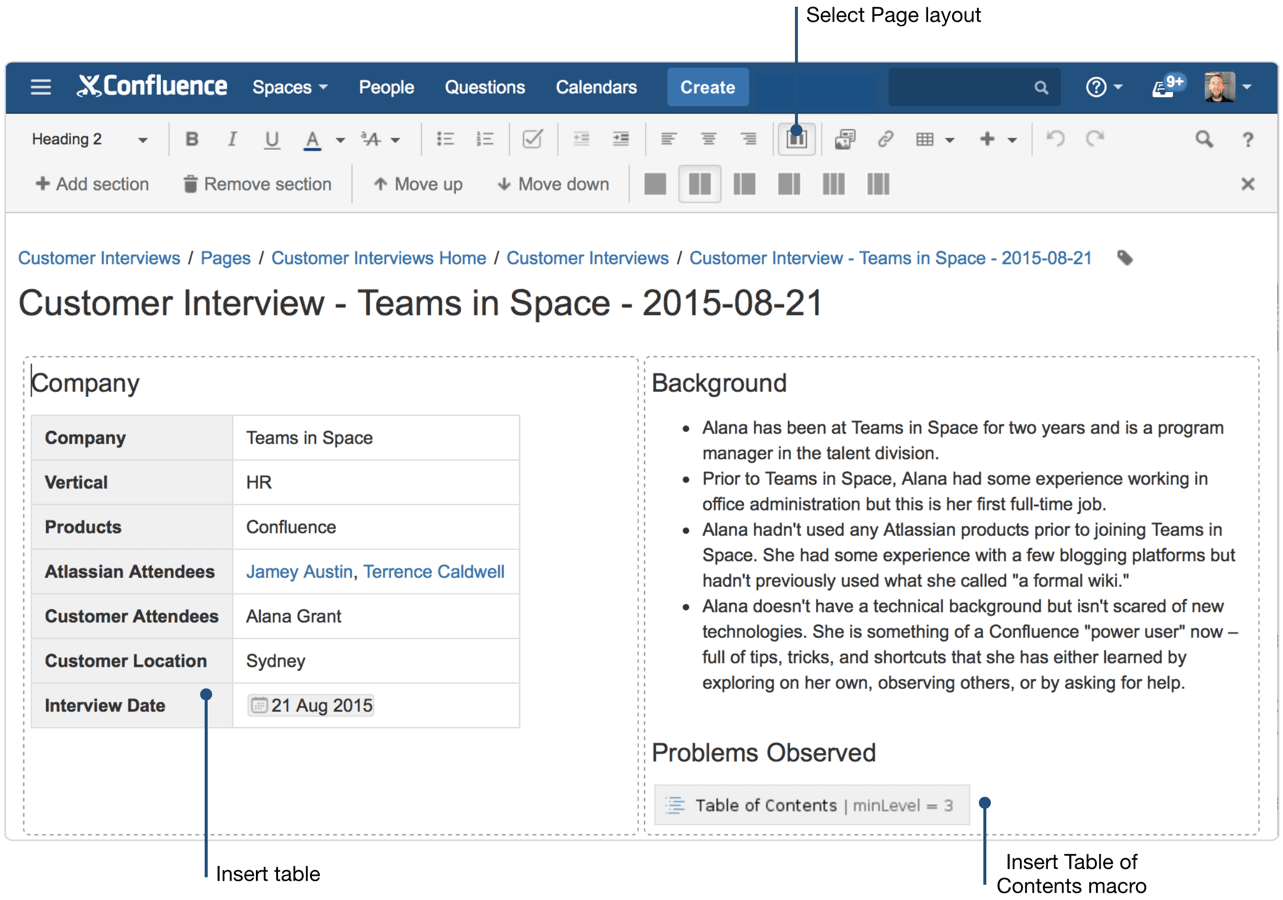Apply the text color button
Viewport: 1283px width, 900px height.
point(312,140)
